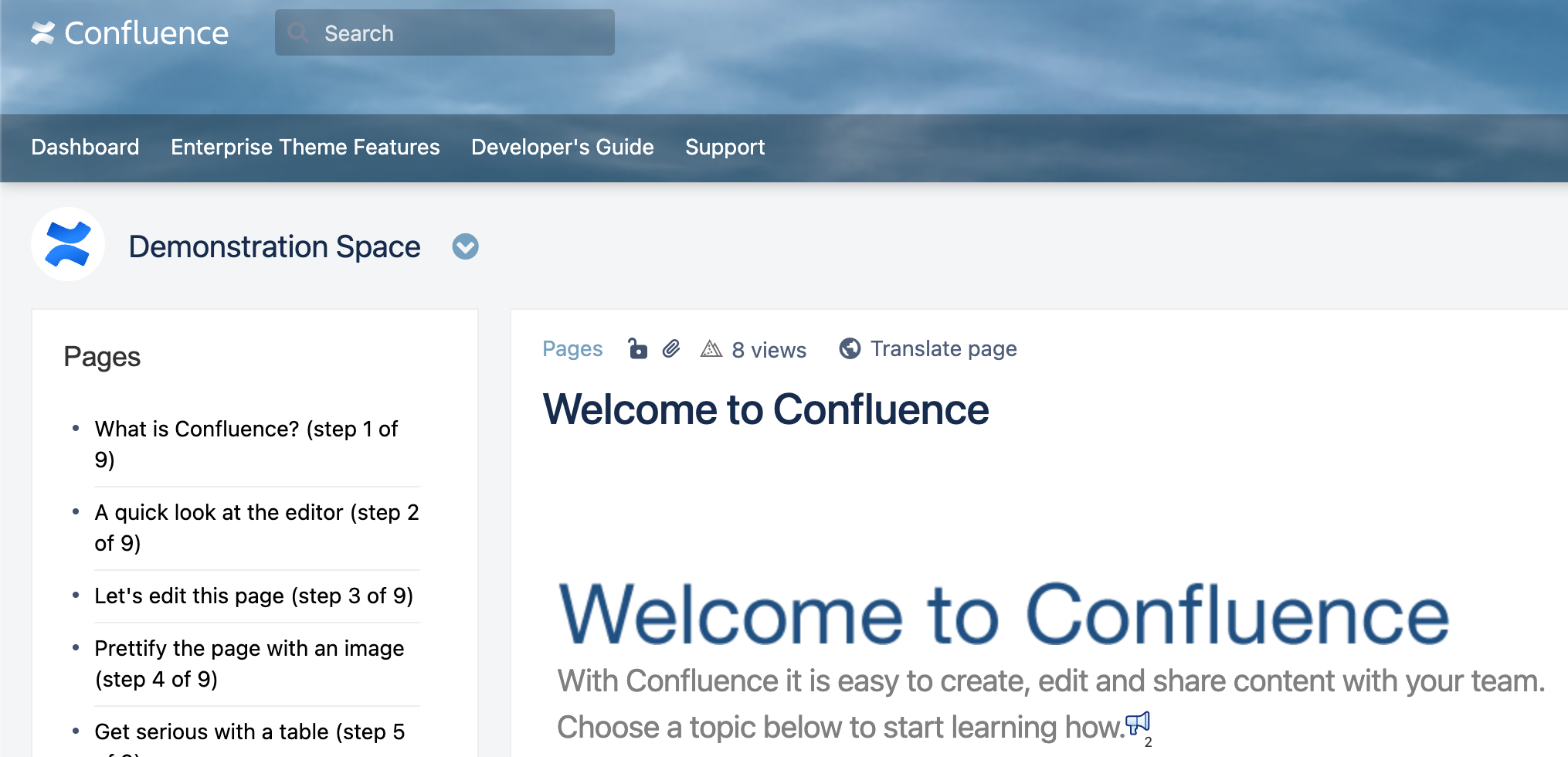Screen dimensions: 1568x757
Task: Open the Support section
Action: [725, 147]
